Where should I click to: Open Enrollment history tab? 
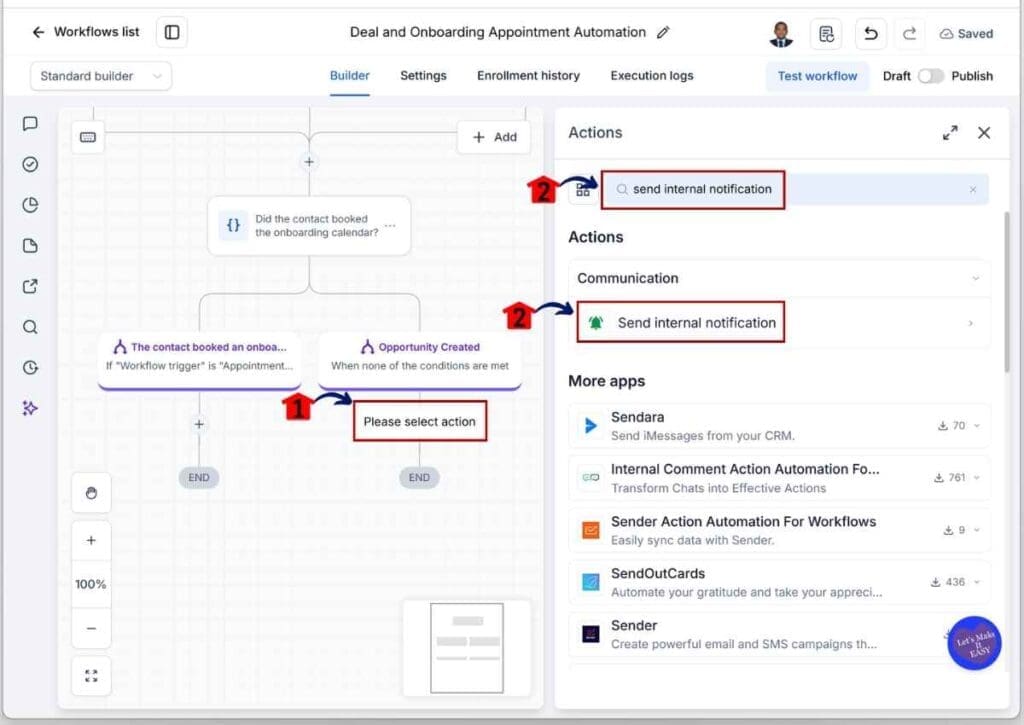(528, 76)
